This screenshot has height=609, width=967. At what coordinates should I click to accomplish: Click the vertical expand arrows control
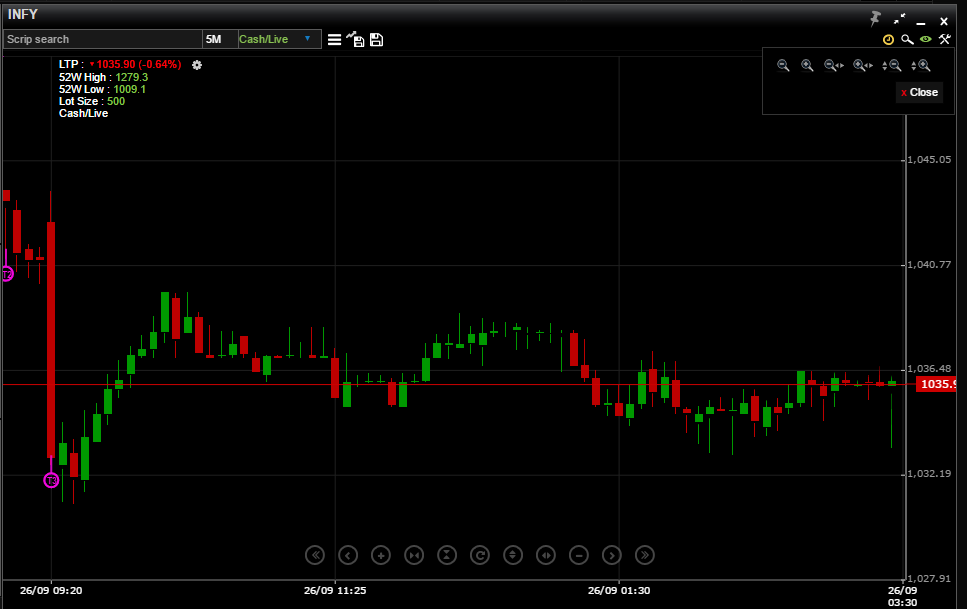click(x=513, y=555)
